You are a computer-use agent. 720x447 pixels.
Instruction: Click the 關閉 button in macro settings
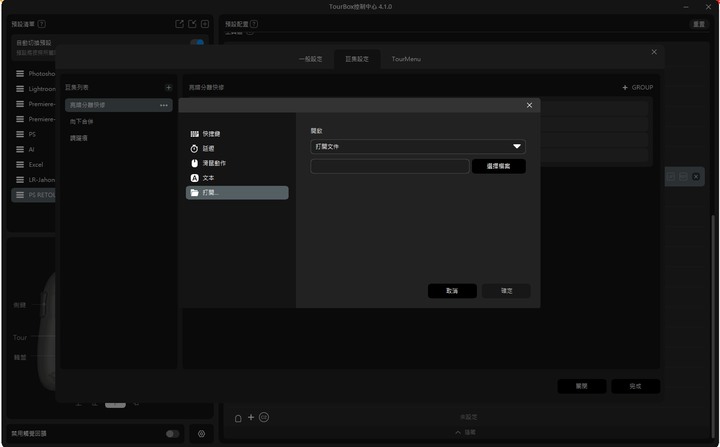point(582,386)
